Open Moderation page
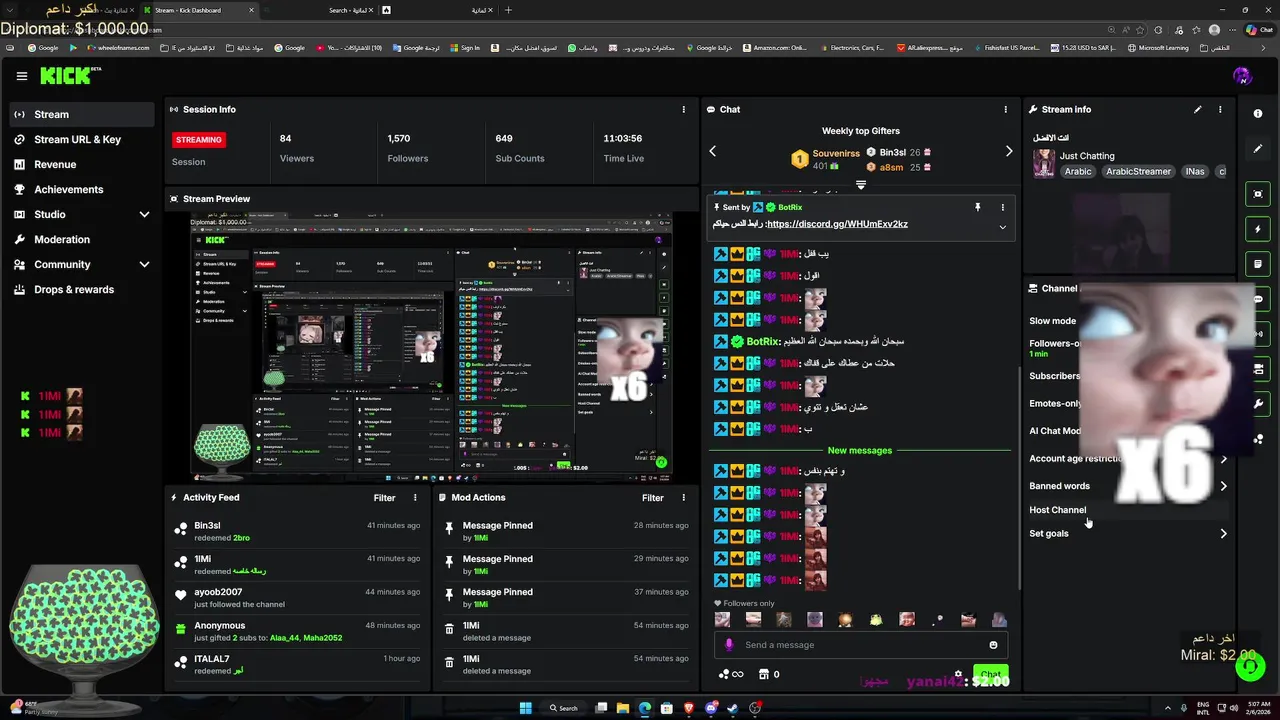1280x720 pixels. point(82,239)
